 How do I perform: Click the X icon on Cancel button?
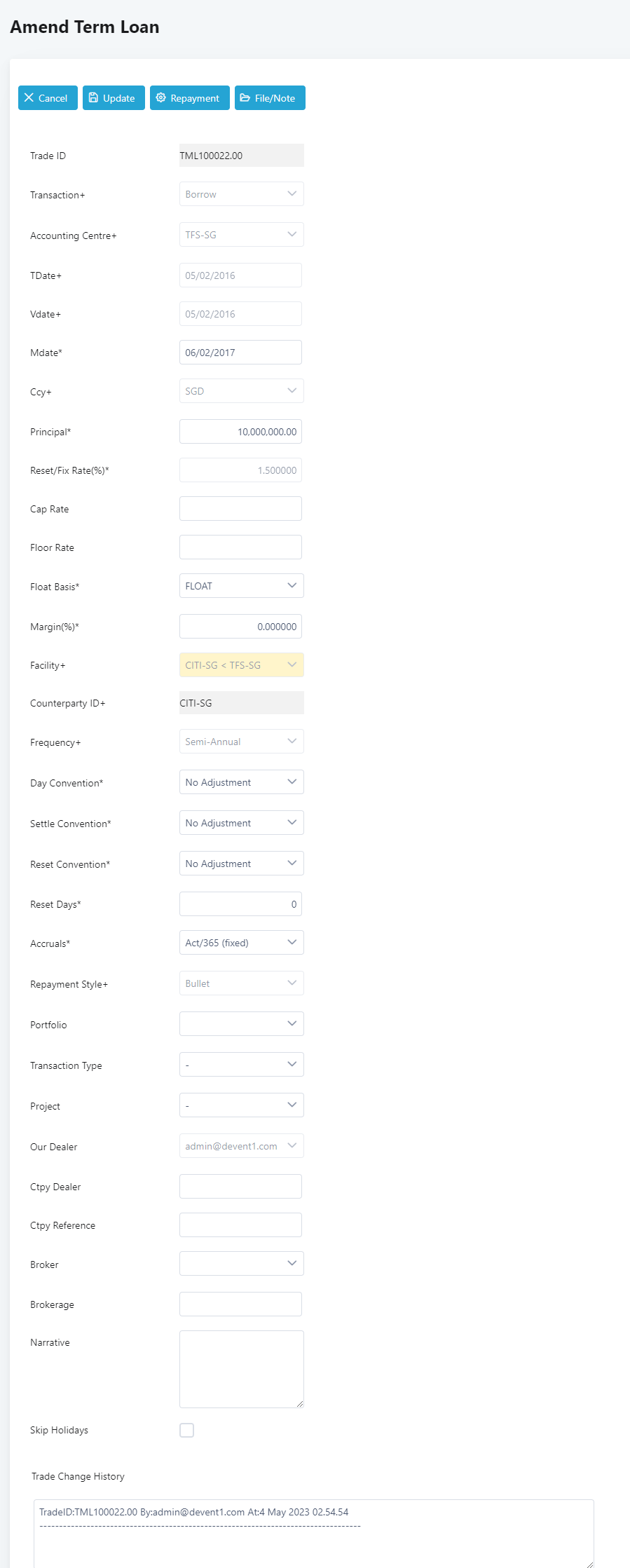(29, 98)
